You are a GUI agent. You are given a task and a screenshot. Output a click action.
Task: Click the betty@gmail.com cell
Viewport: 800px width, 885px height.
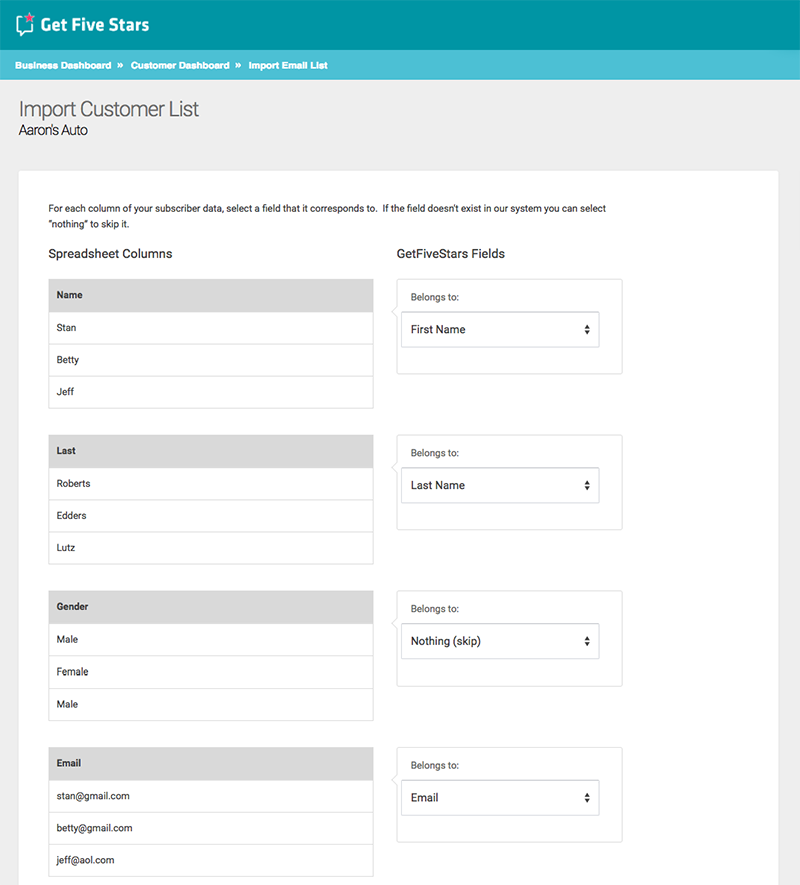pyautogui.click(x=211, y=828)
